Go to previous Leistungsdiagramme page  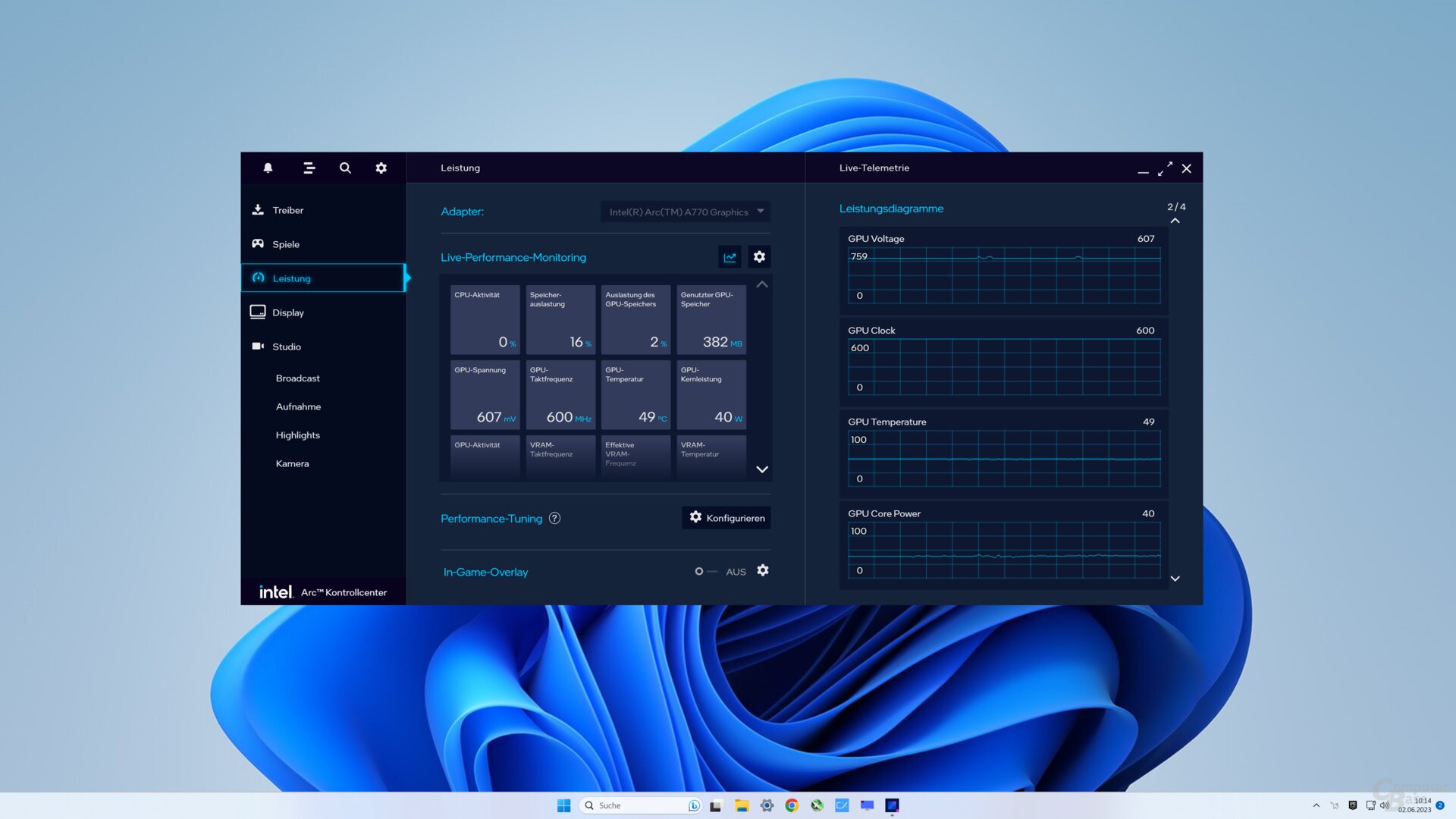[x=1175, y=221]
